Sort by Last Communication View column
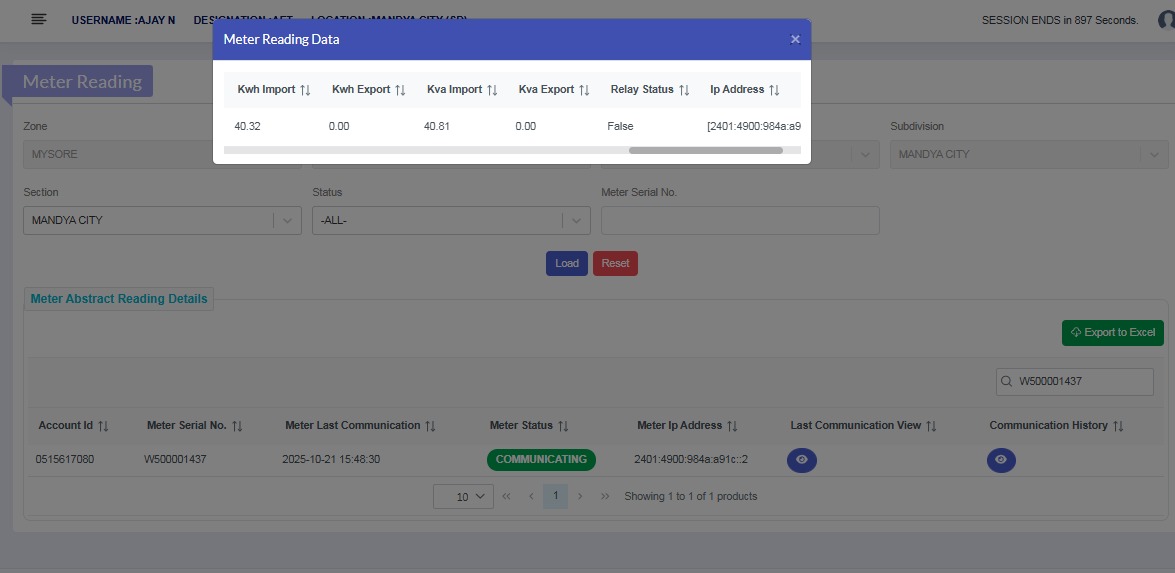This screenshot has width=1175, height=573. click(931, 426)
